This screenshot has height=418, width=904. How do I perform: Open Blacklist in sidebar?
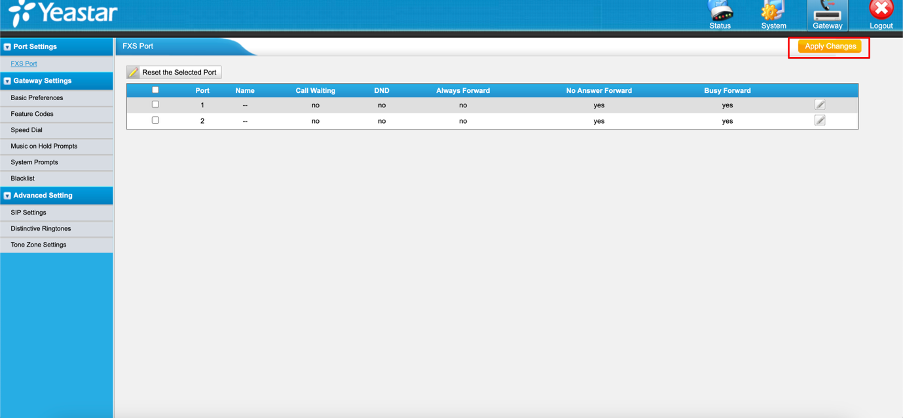tap(22, 179)
